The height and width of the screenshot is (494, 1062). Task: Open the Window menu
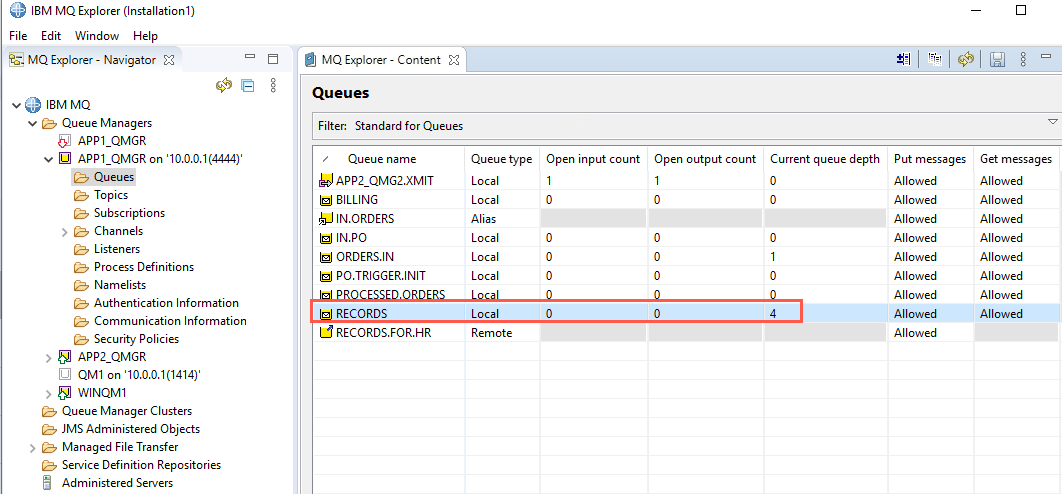click(97, 36)
